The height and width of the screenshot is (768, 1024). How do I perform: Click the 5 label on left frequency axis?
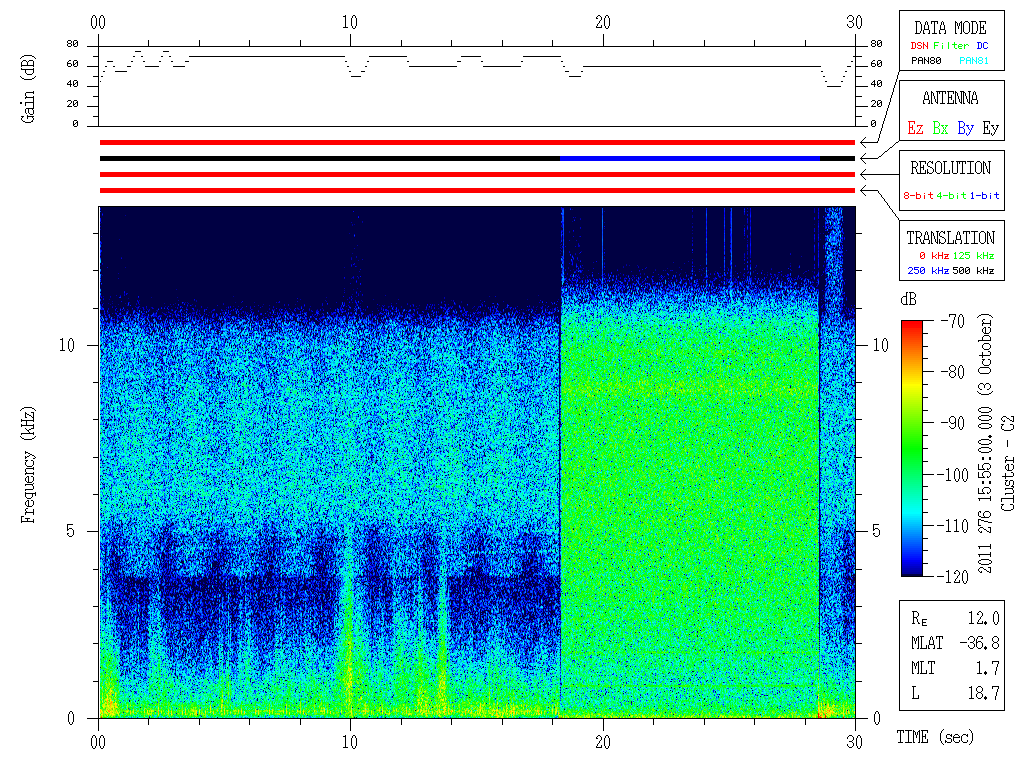point(71,531)
